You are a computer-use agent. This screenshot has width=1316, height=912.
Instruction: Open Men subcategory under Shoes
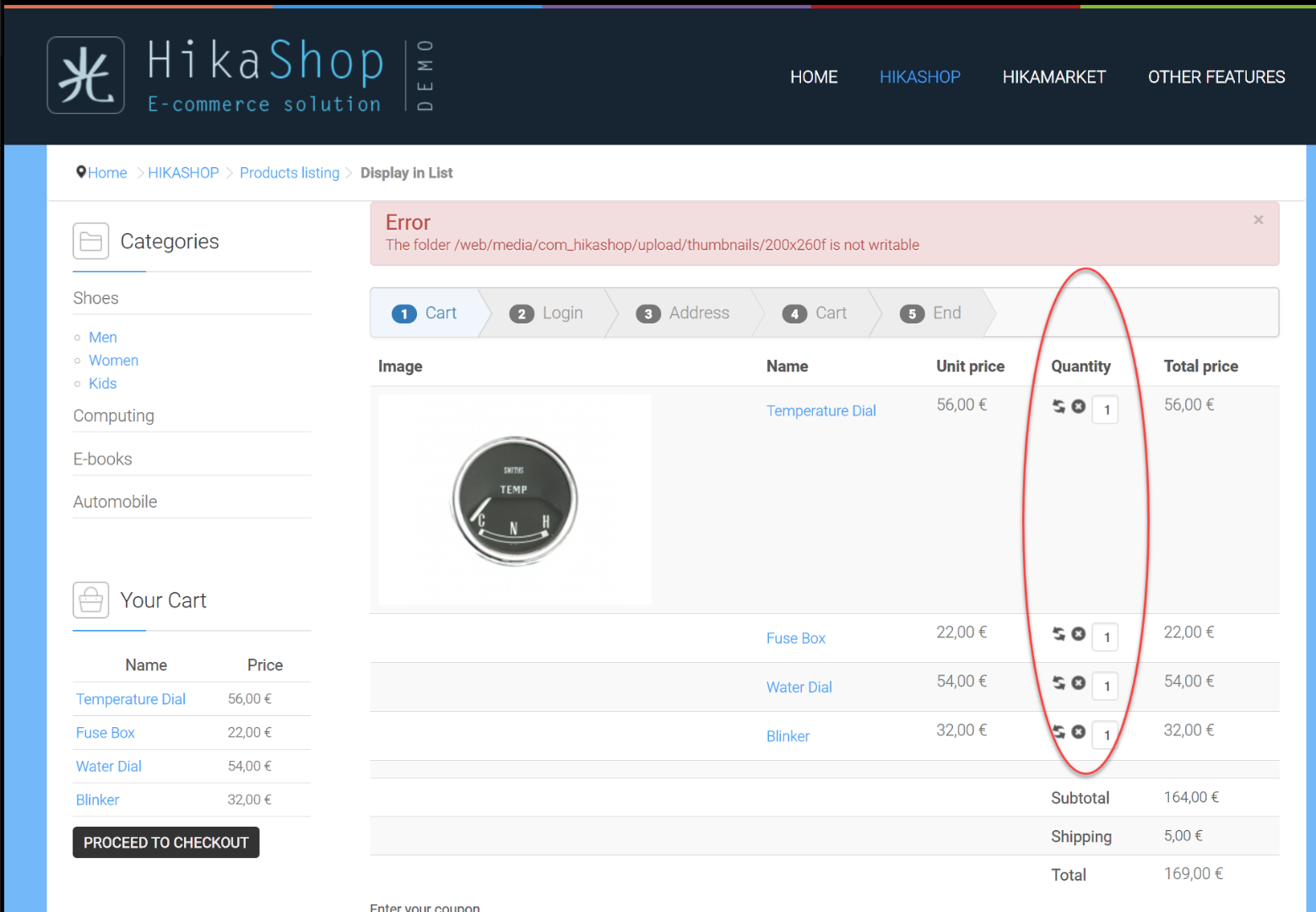(x=103, y=337)
